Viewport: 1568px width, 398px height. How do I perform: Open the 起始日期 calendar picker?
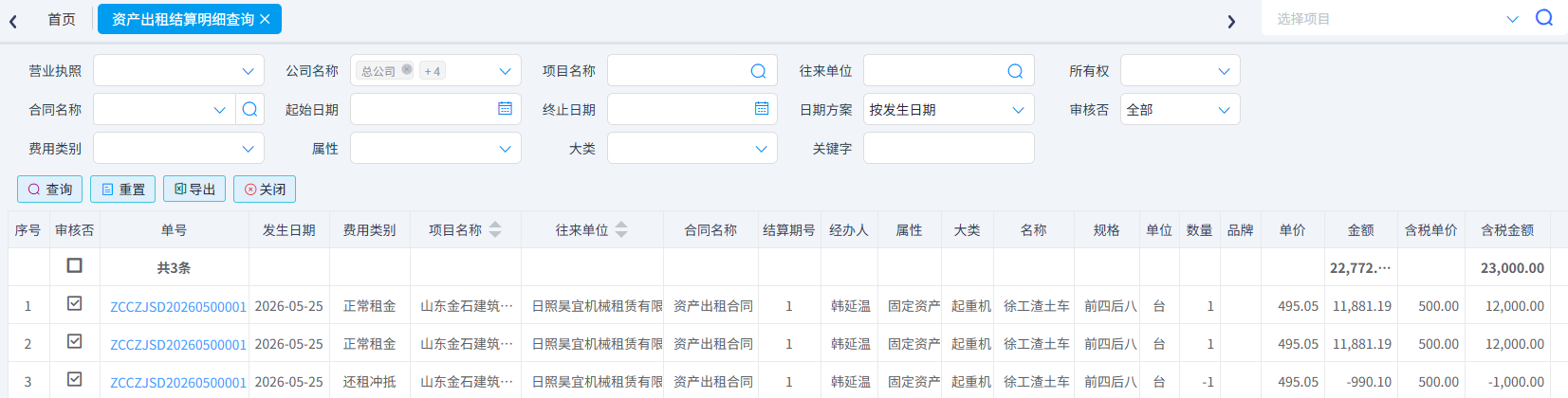pyautogui.click(x=505, y=109)
